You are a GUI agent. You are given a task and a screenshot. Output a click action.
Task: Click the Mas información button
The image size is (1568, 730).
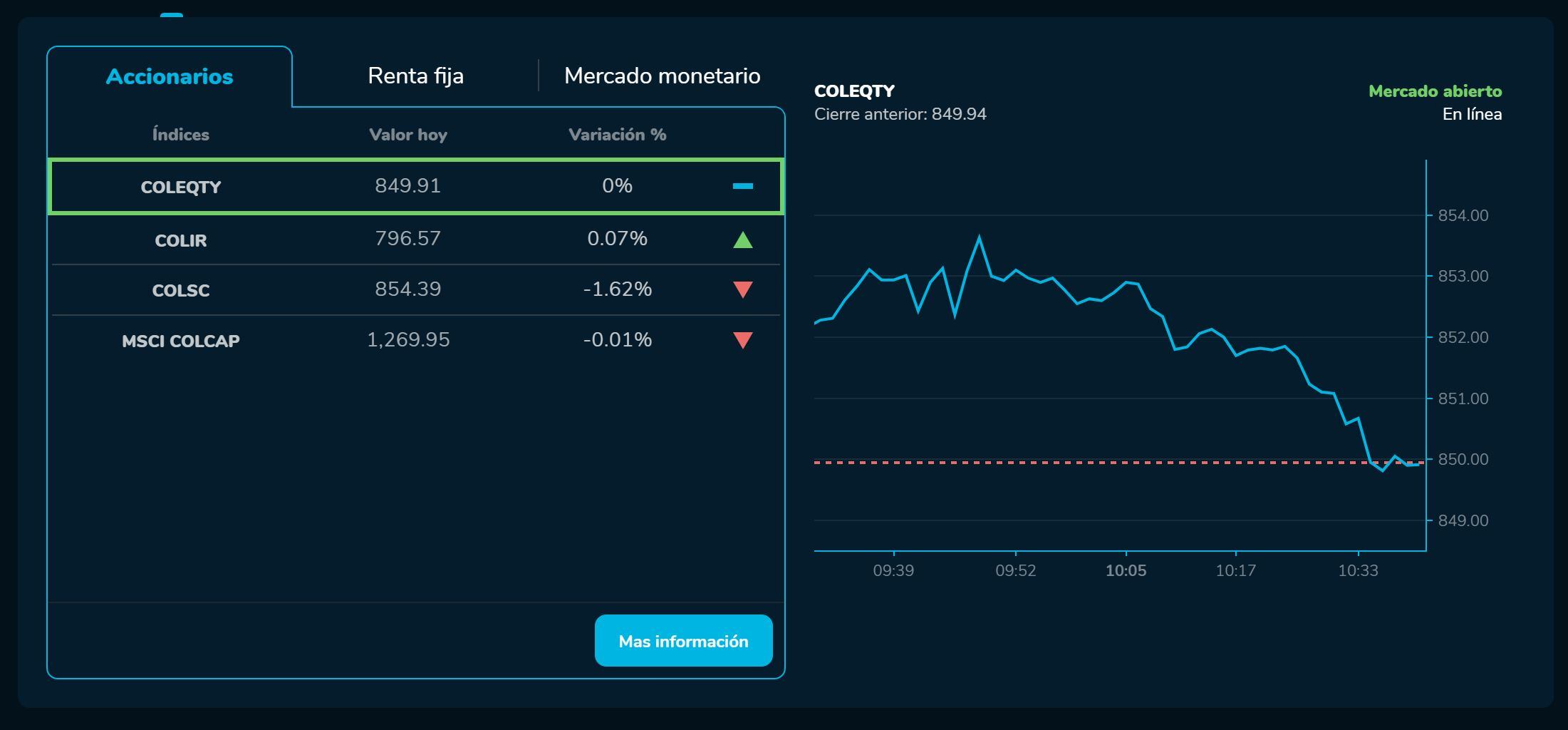(683, 641)
